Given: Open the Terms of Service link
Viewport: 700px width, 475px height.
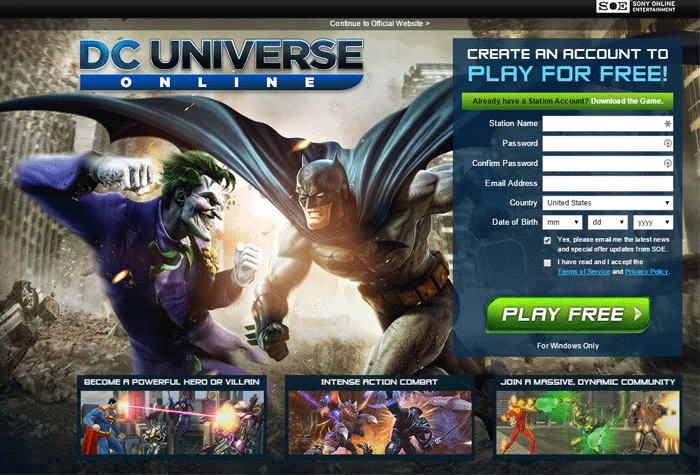Looking at the screenshot, I should tap(583, 271).
